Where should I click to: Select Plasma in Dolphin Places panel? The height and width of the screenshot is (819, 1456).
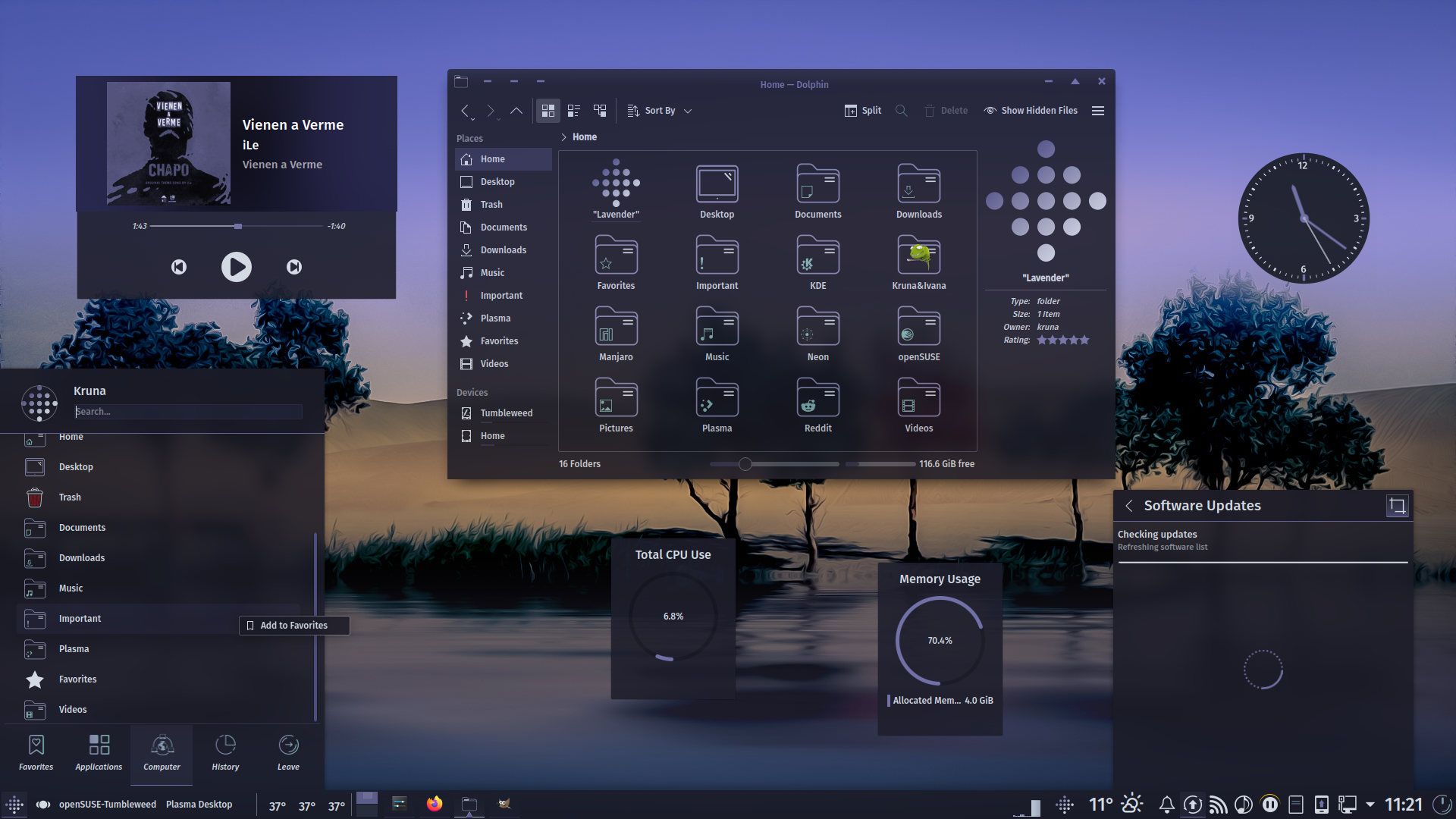coord(504,318)
